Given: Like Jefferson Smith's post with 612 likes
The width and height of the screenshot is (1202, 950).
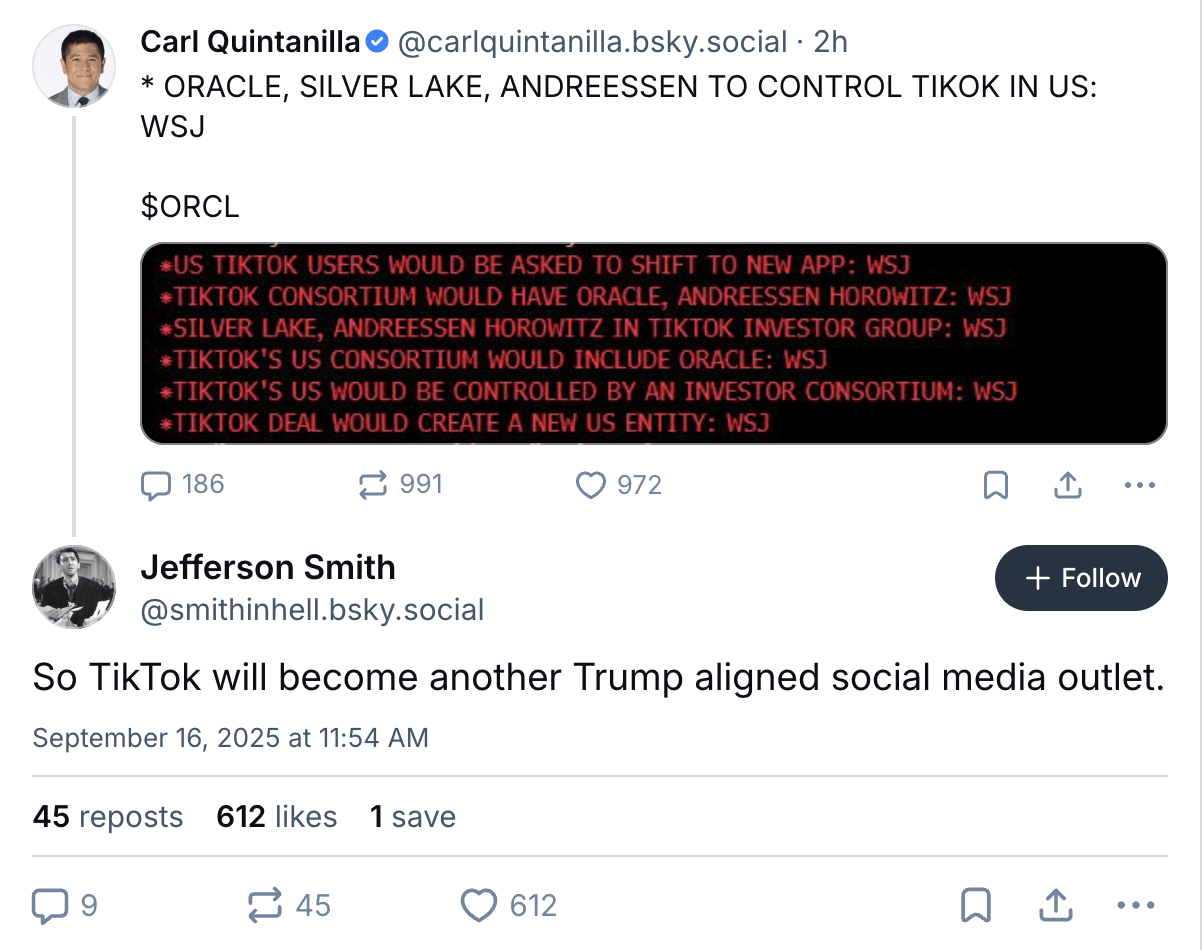Looking at the screenshot, I should tap(479, 906).
